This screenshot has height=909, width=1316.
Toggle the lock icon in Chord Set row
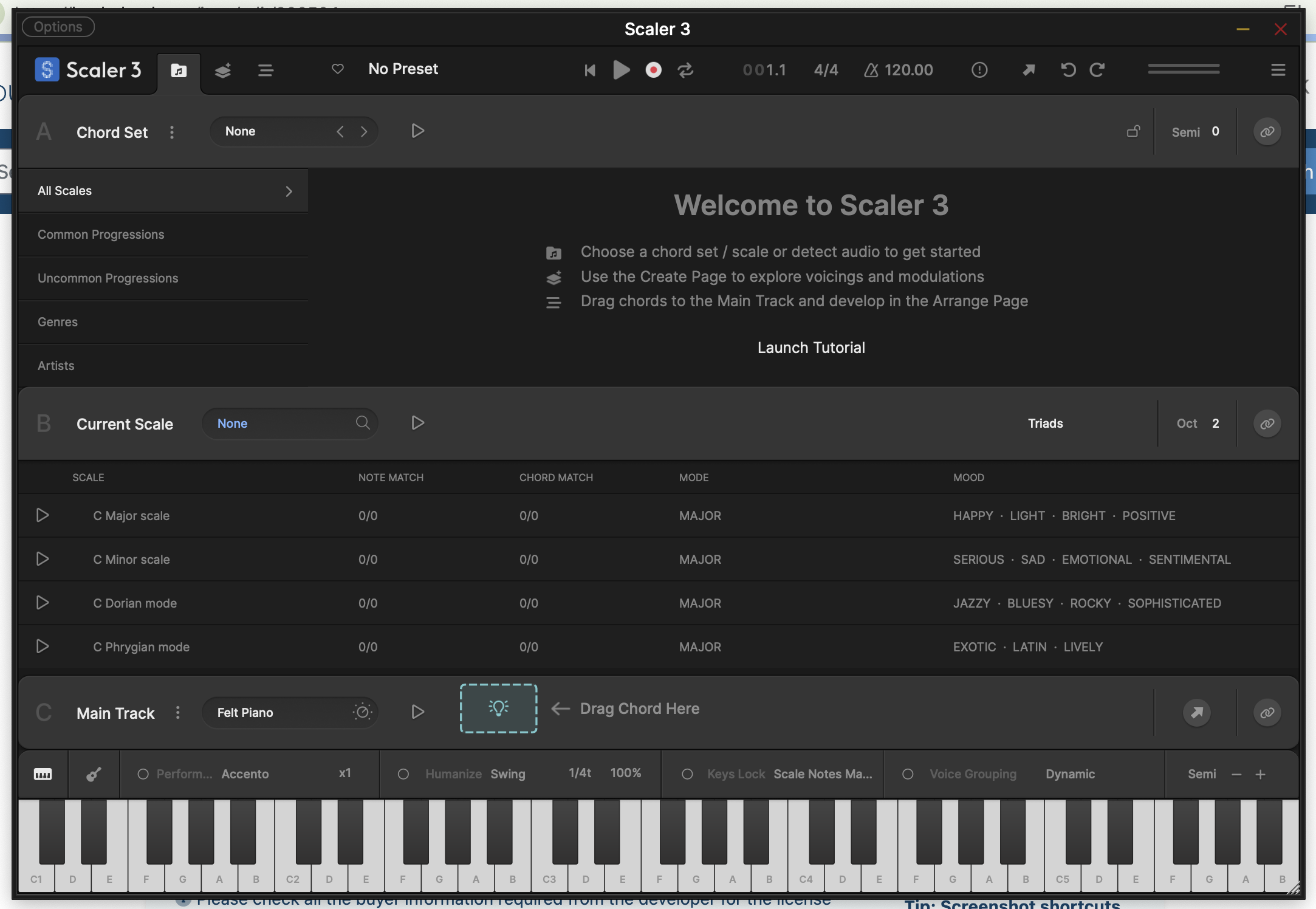point(1134,131)
